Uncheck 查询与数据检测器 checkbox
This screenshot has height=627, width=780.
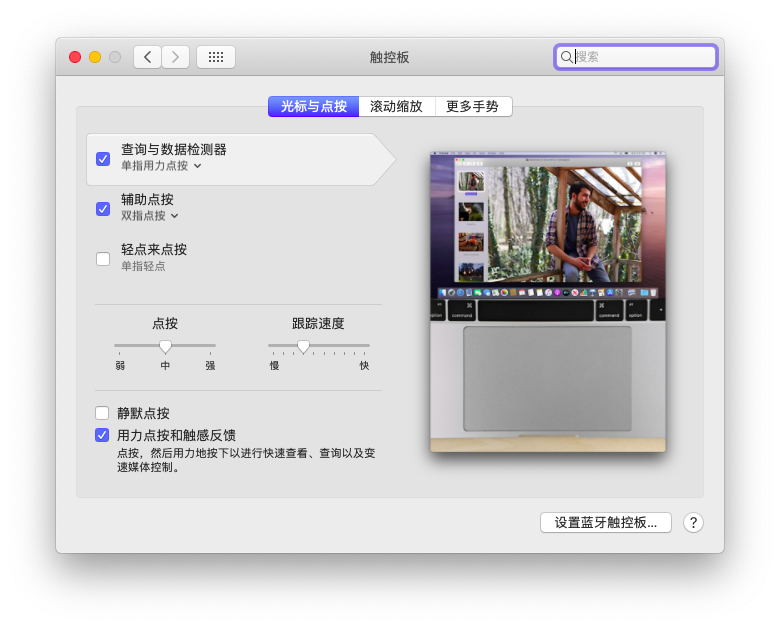click(103, 159)
